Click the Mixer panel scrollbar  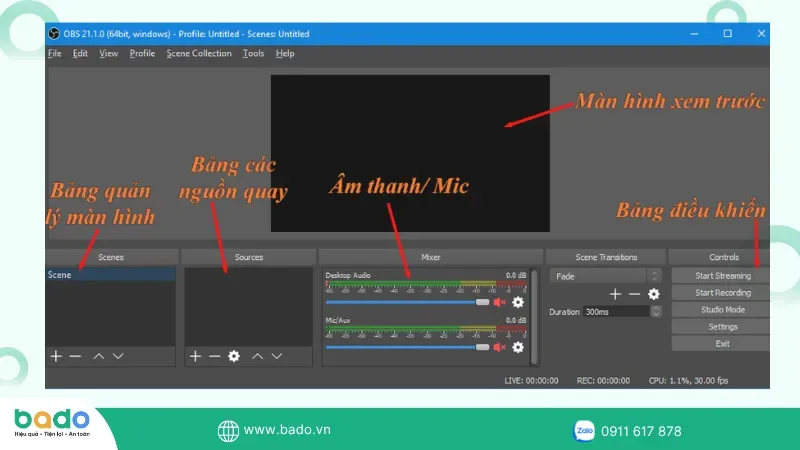(x=534, y=316)
